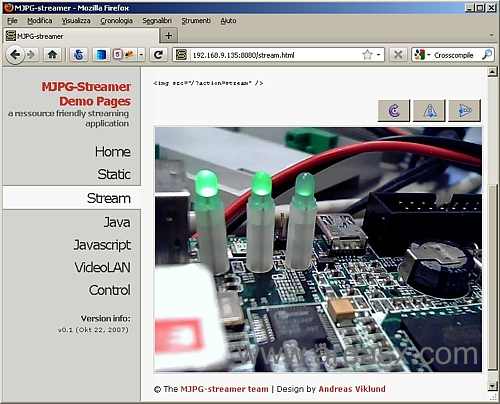Viewport: 500px width, 404px height.
Task: Open the Cronologia menu
Action: coord(116,21)
